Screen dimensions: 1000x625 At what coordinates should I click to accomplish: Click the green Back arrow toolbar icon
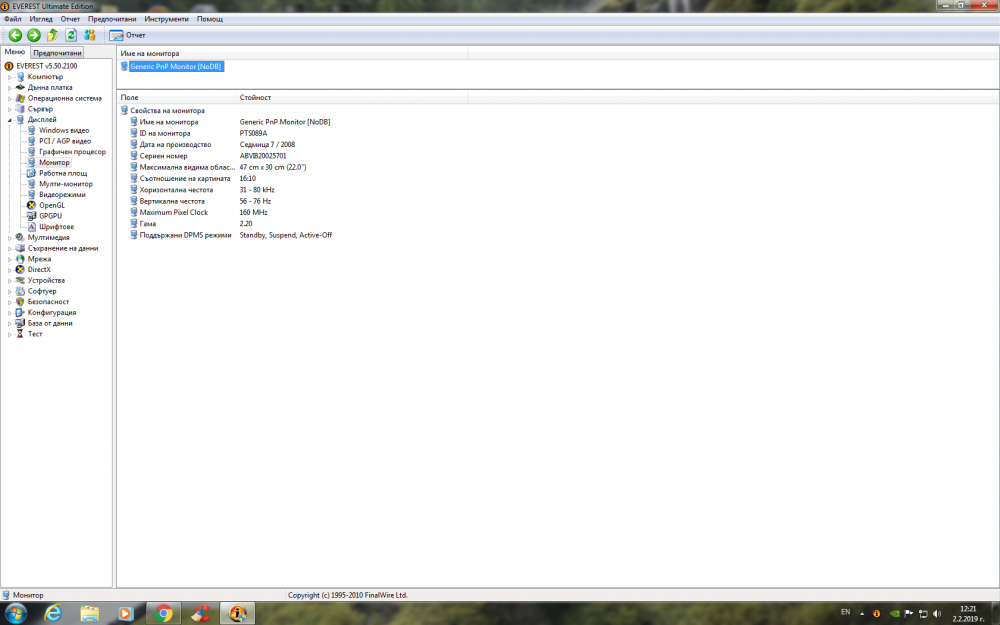pos(15,35)
